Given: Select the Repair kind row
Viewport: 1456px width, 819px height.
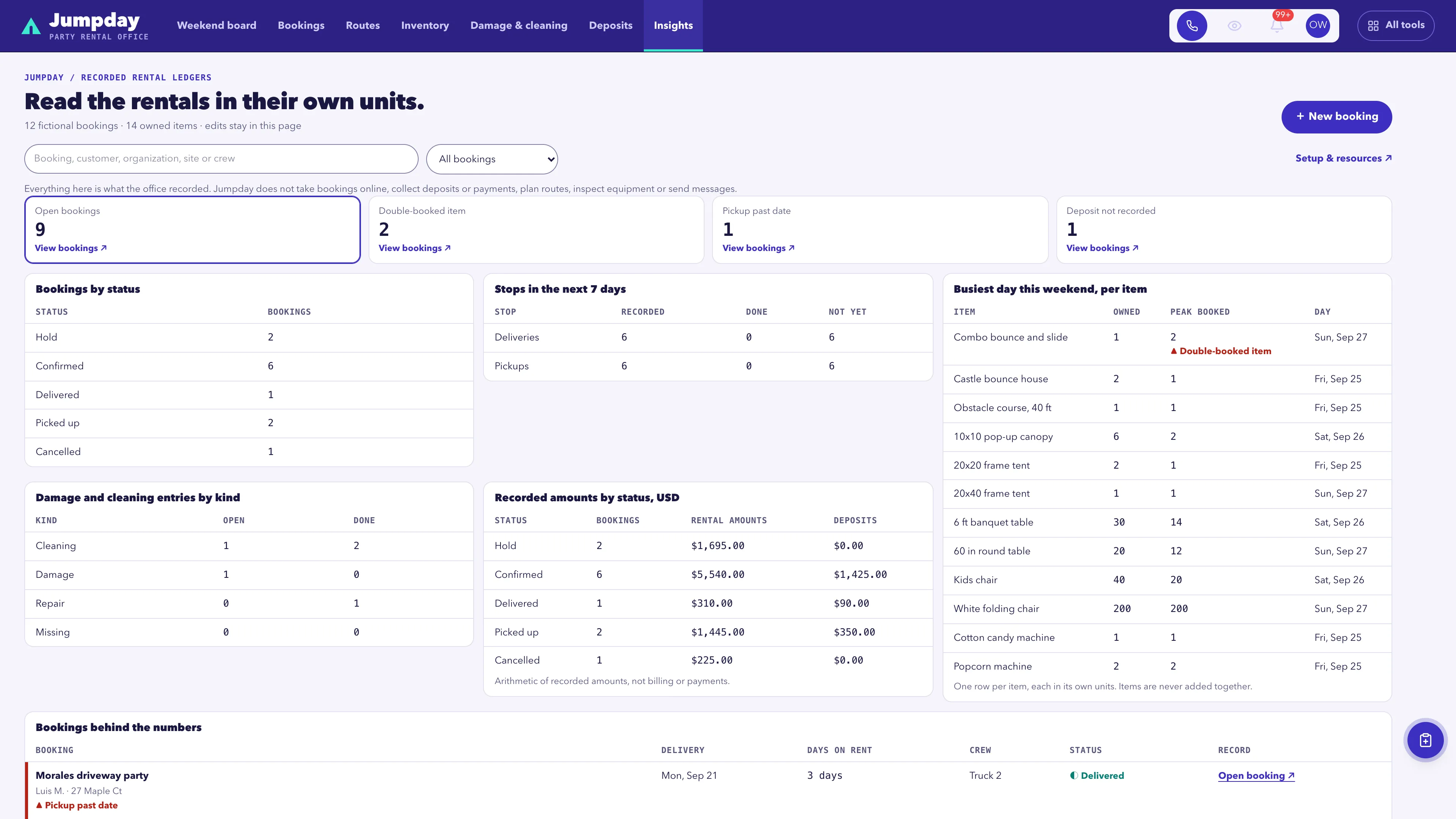Looking at the screenshot, I should (249, 604).
